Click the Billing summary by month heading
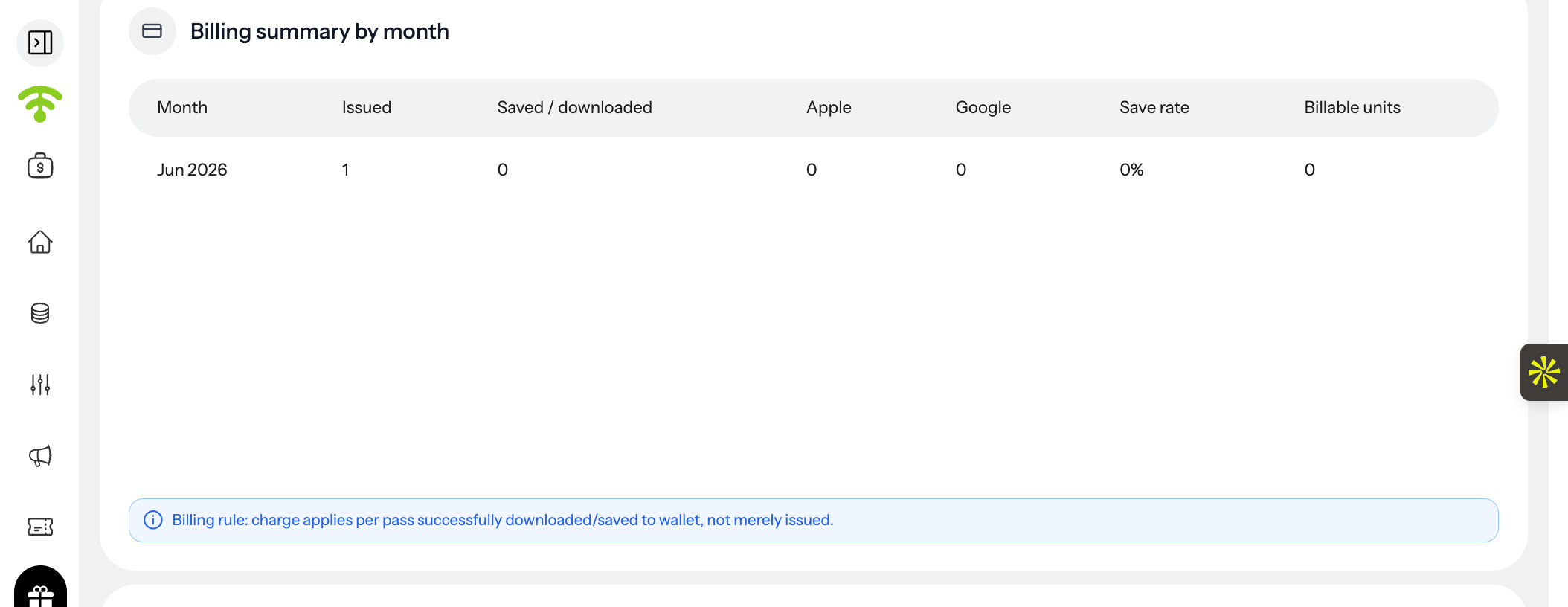This screenshot has width=1568, height=607. 320,31
